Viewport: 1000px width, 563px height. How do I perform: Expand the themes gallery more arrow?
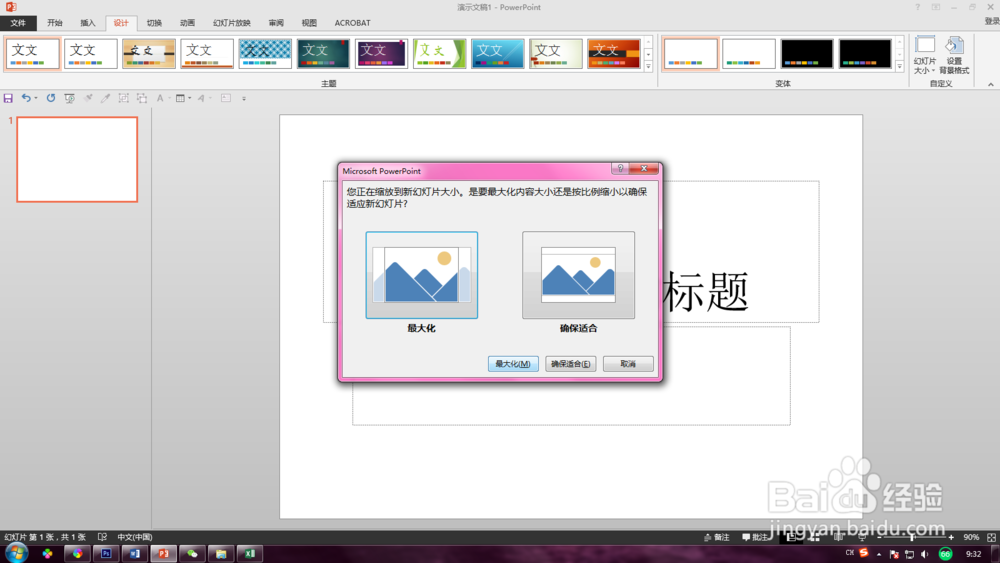(x=649, y=66)
